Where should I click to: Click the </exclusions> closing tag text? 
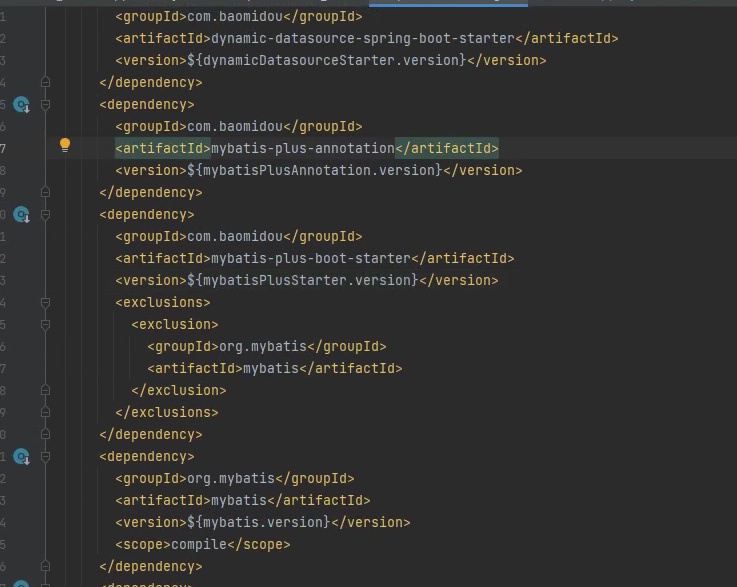(x=167, y=412)
